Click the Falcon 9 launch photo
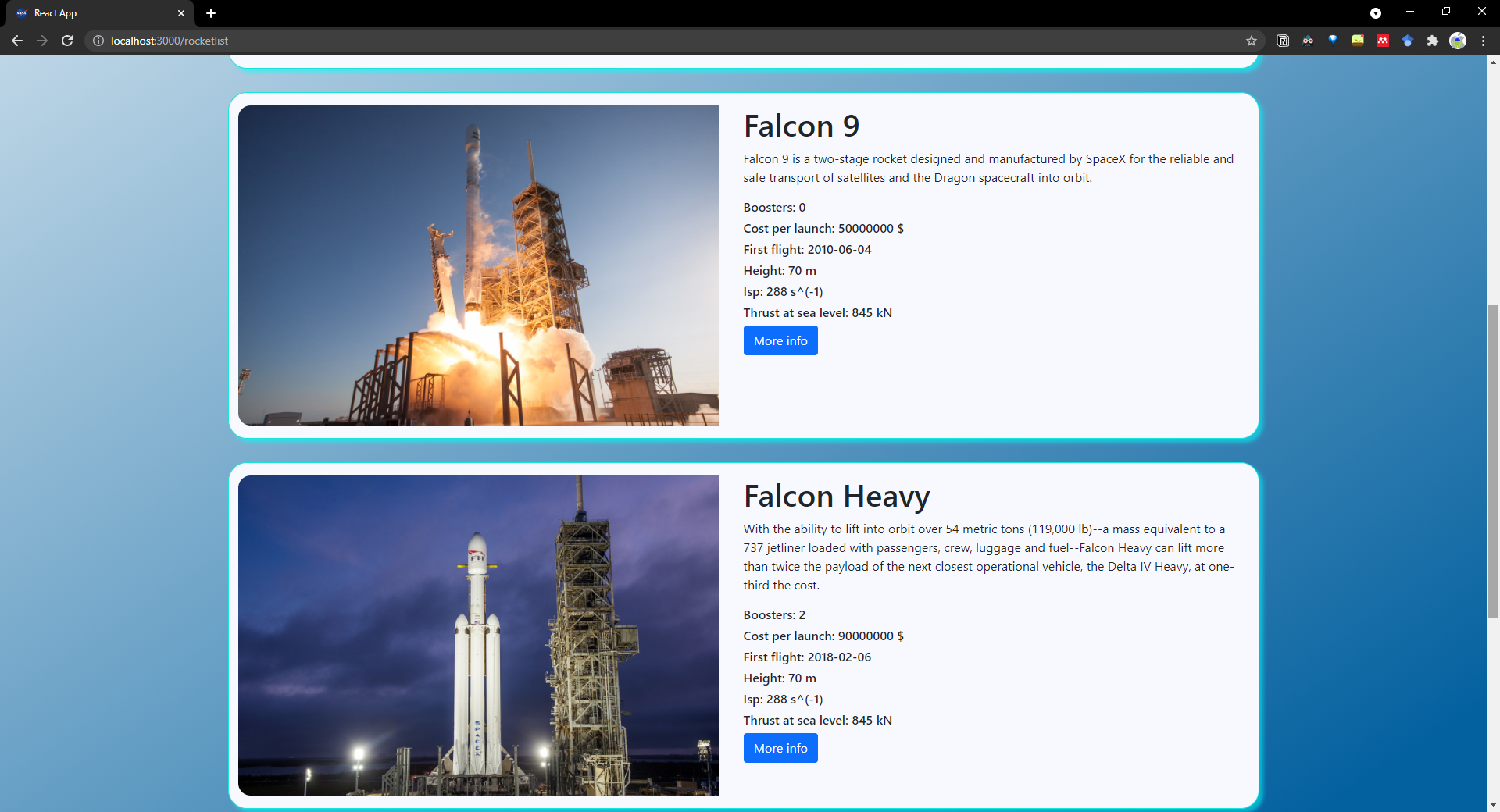The width and height of the screenshot is (1500, 812). click(478, 265)
